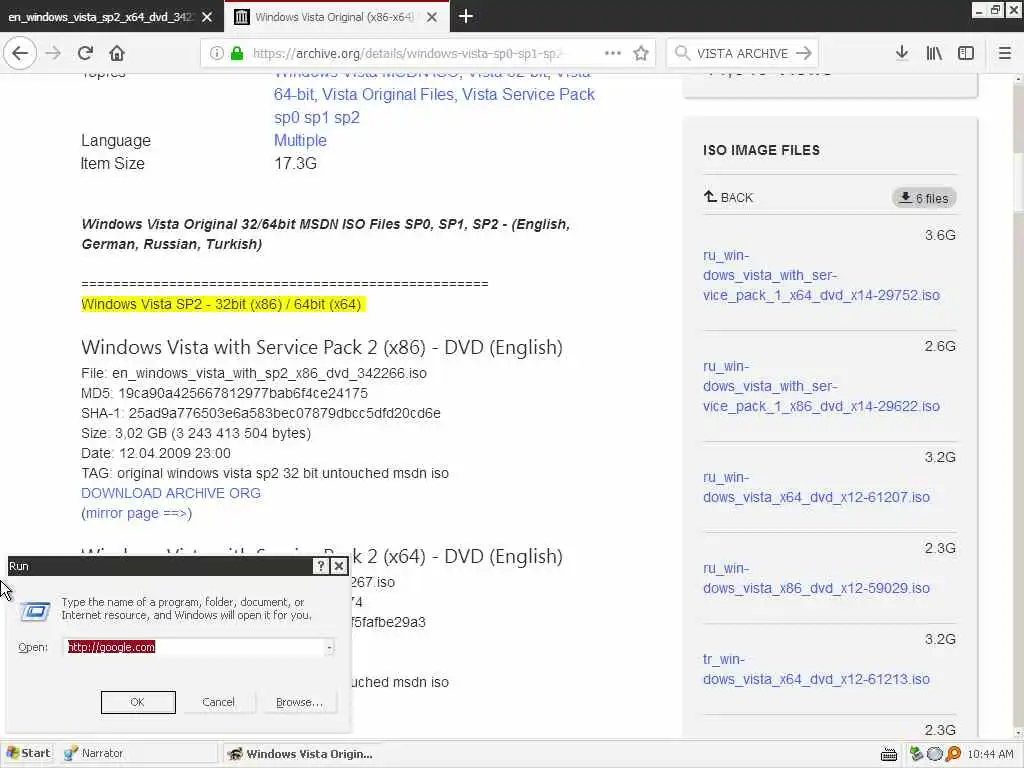Click the on-screen keyboard tray icon
This screenshot has height=768, width=1024.
(x=888, y=754)
